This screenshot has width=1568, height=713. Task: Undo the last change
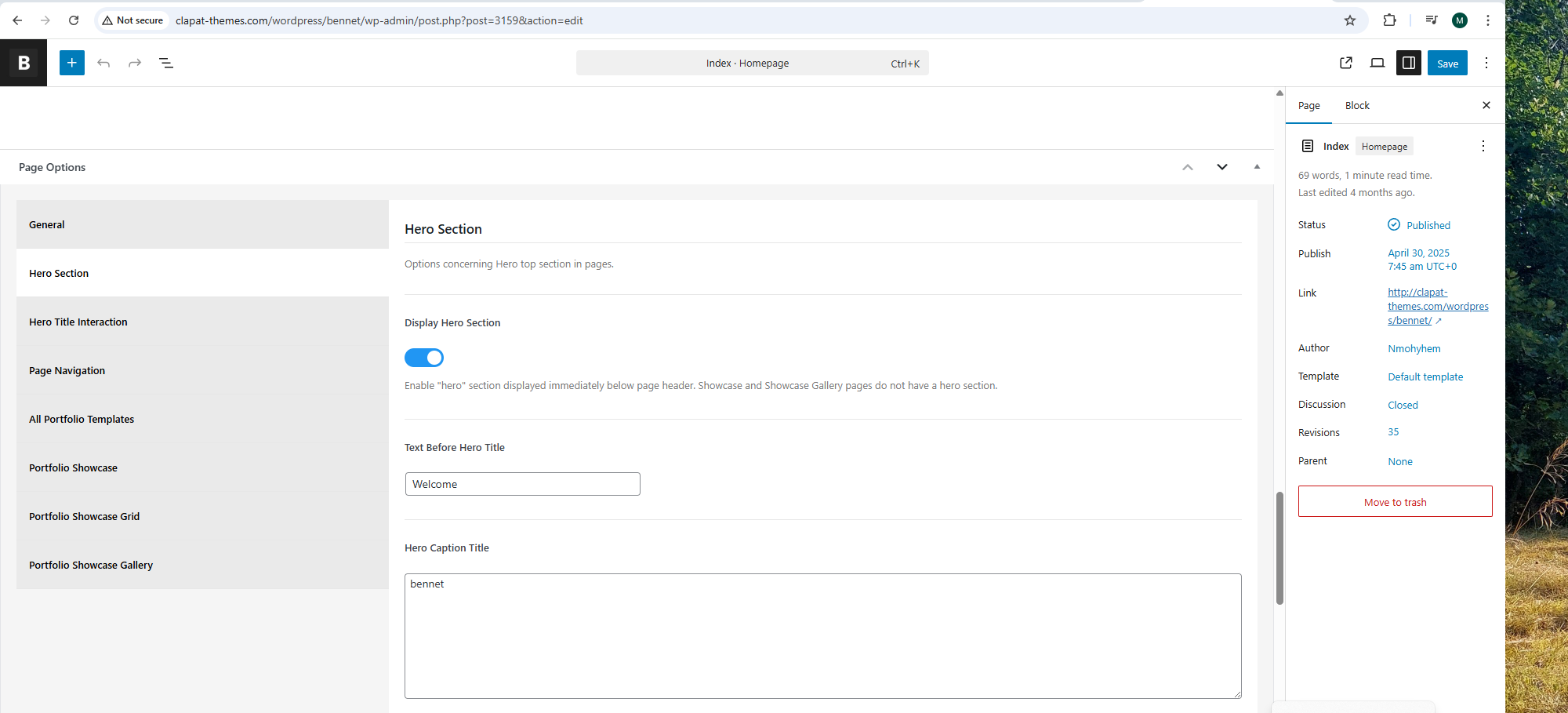click(103, 63)
